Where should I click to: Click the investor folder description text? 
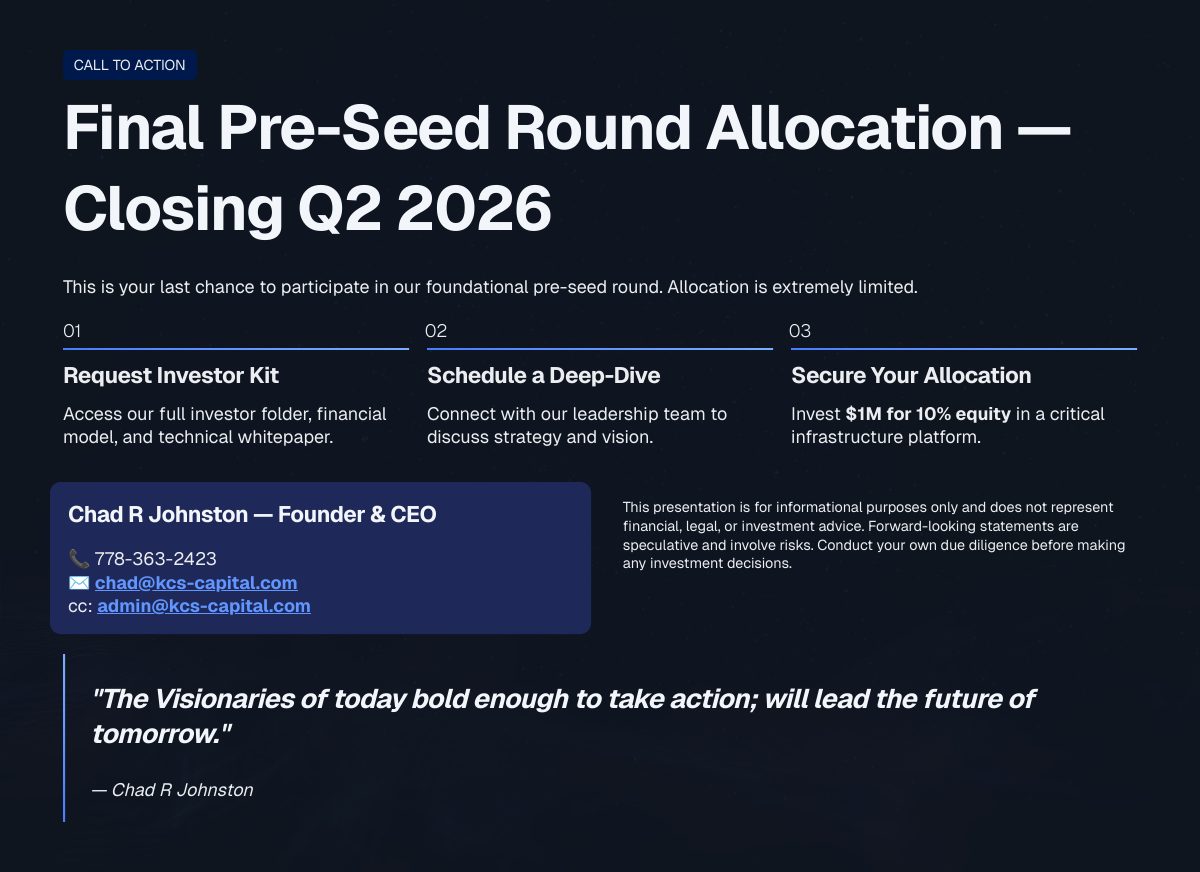point(225,426)
